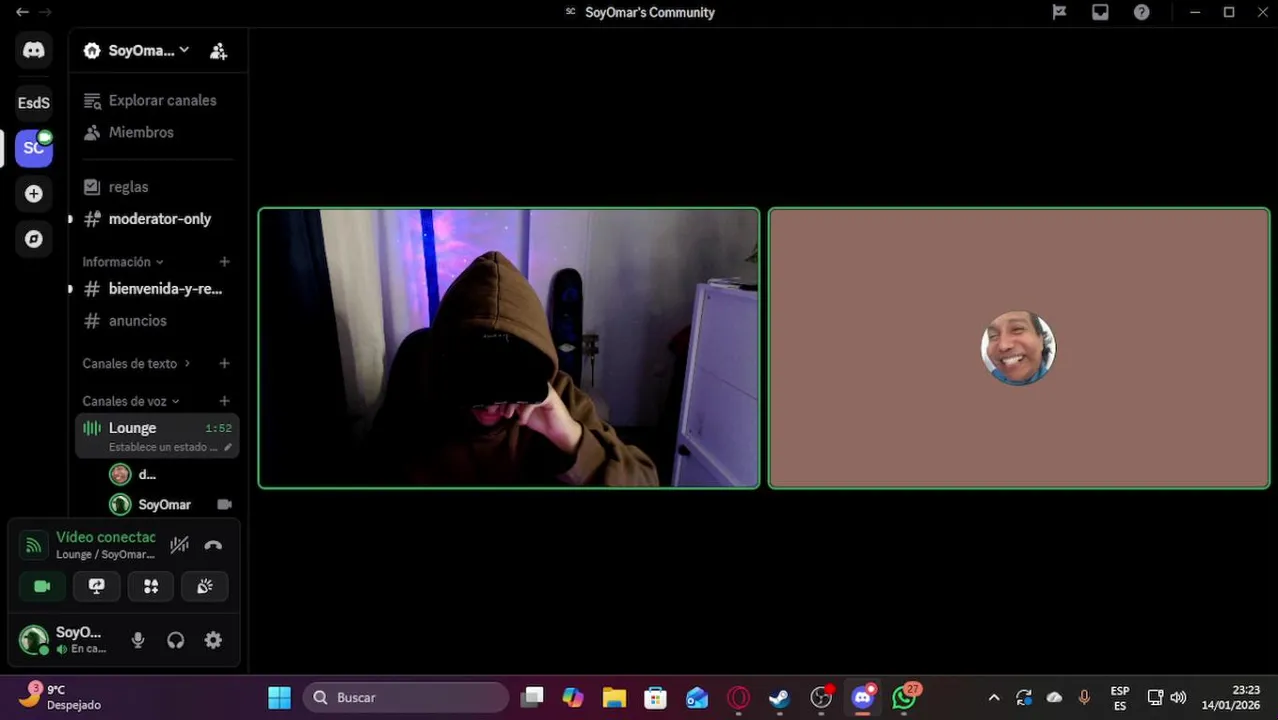
Task: Open Steam from taskbar
Action: 779,697
